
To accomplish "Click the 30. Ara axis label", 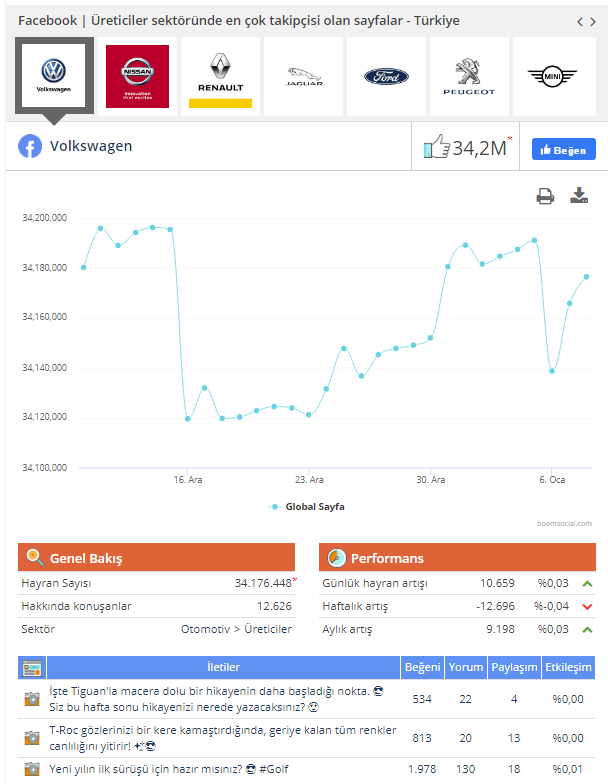I will [430, 480].
